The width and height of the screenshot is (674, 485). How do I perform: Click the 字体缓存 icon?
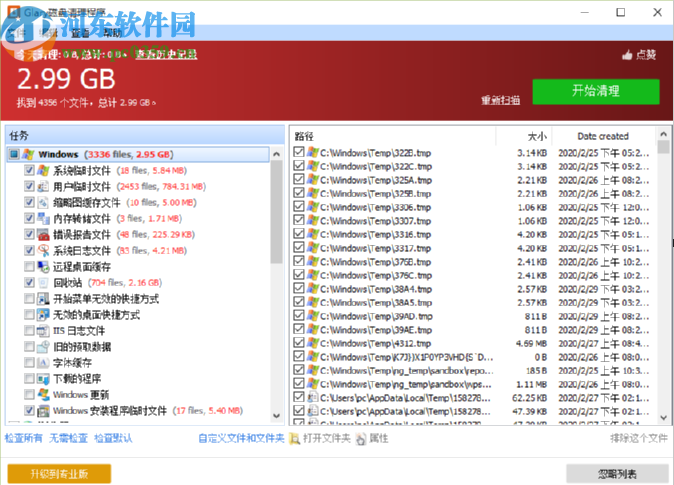point(43,363)
